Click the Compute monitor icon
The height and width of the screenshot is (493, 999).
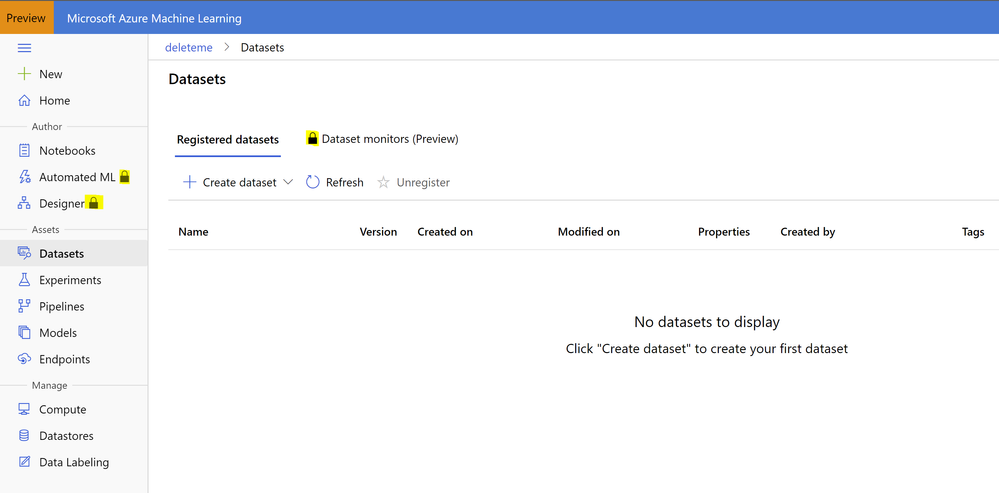pos(25,410)
